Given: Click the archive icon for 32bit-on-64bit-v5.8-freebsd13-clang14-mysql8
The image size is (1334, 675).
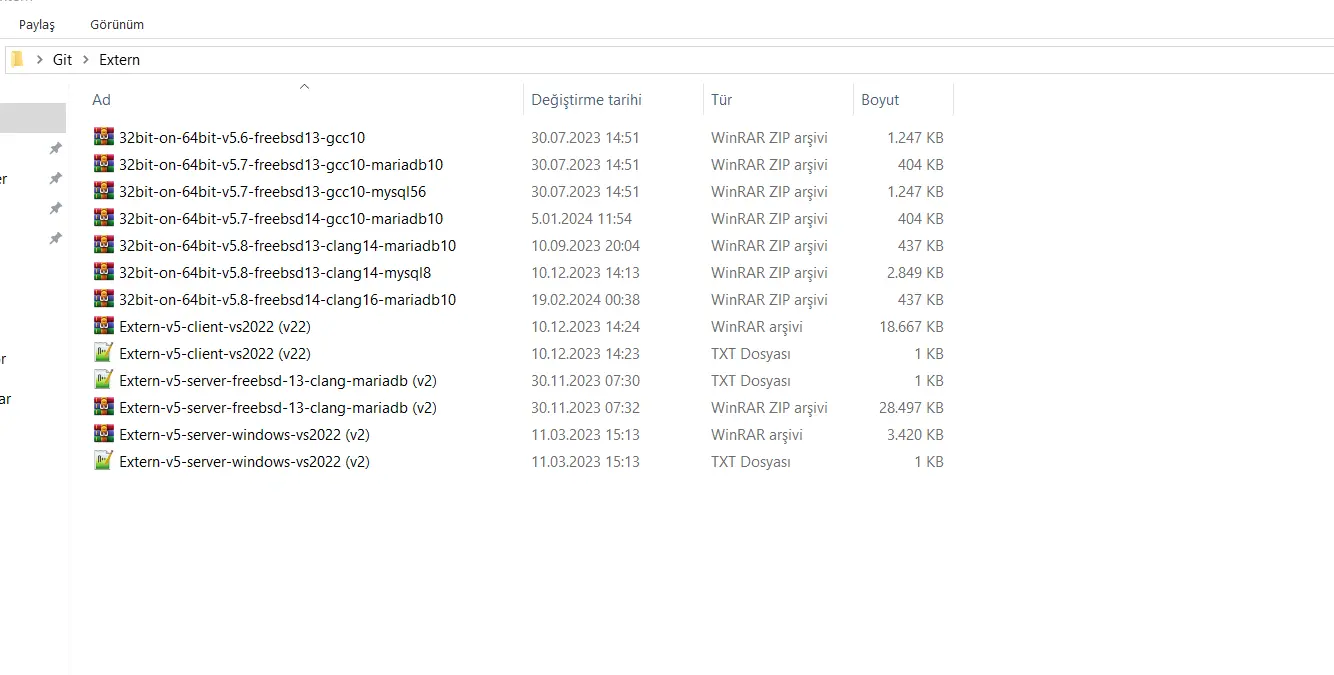Looking at the screenshot, I should (x=103, y=272).
